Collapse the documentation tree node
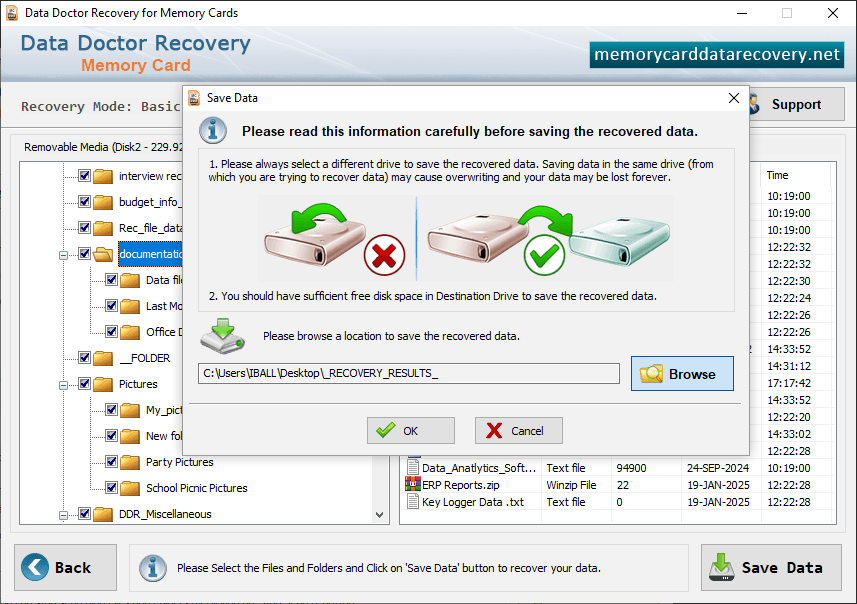Viewport: 857px width, 604px height. 63,255
